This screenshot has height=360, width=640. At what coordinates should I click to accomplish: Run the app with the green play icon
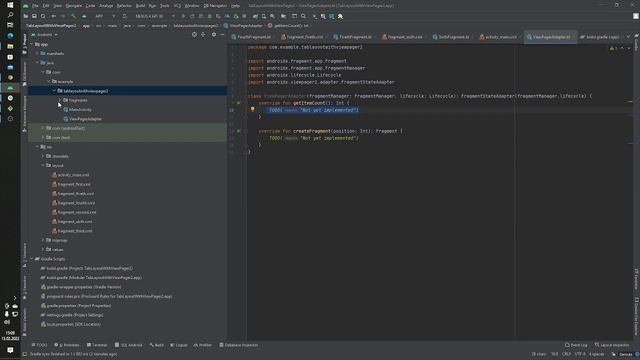point(183,16)
